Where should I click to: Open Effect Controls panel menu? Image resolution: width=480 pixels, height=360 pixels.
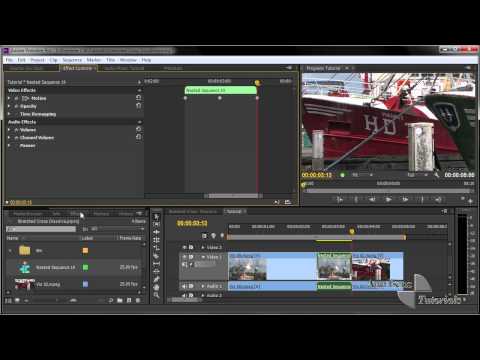click(289, 68)
